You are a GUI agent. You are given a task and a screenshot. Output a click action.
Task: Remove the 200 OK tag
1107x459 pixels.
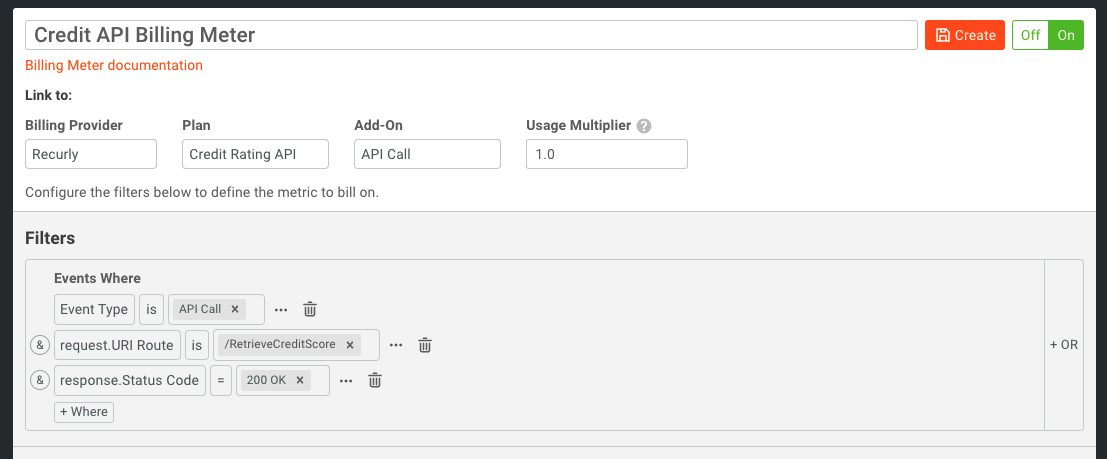pyautogui.click(x=299, y=381)
